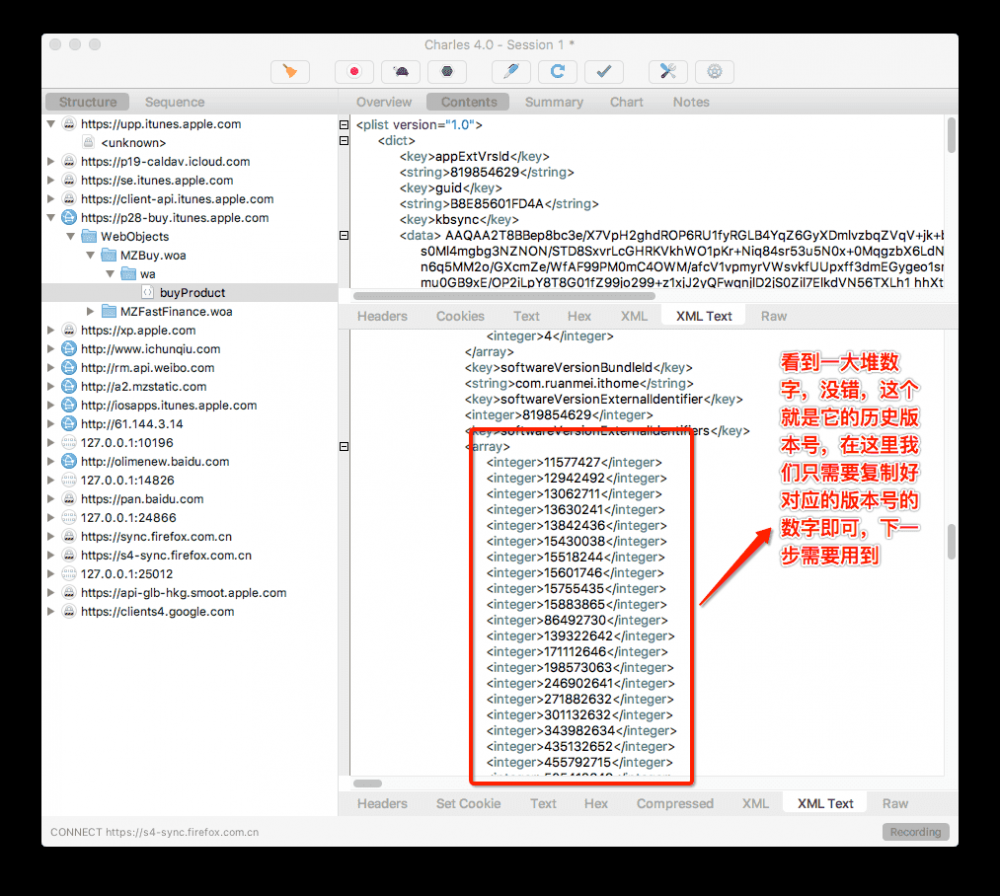Expand the MZFastFinance.woa folder
Viewport: 1000px width, 896px height.
coord(90,311)
